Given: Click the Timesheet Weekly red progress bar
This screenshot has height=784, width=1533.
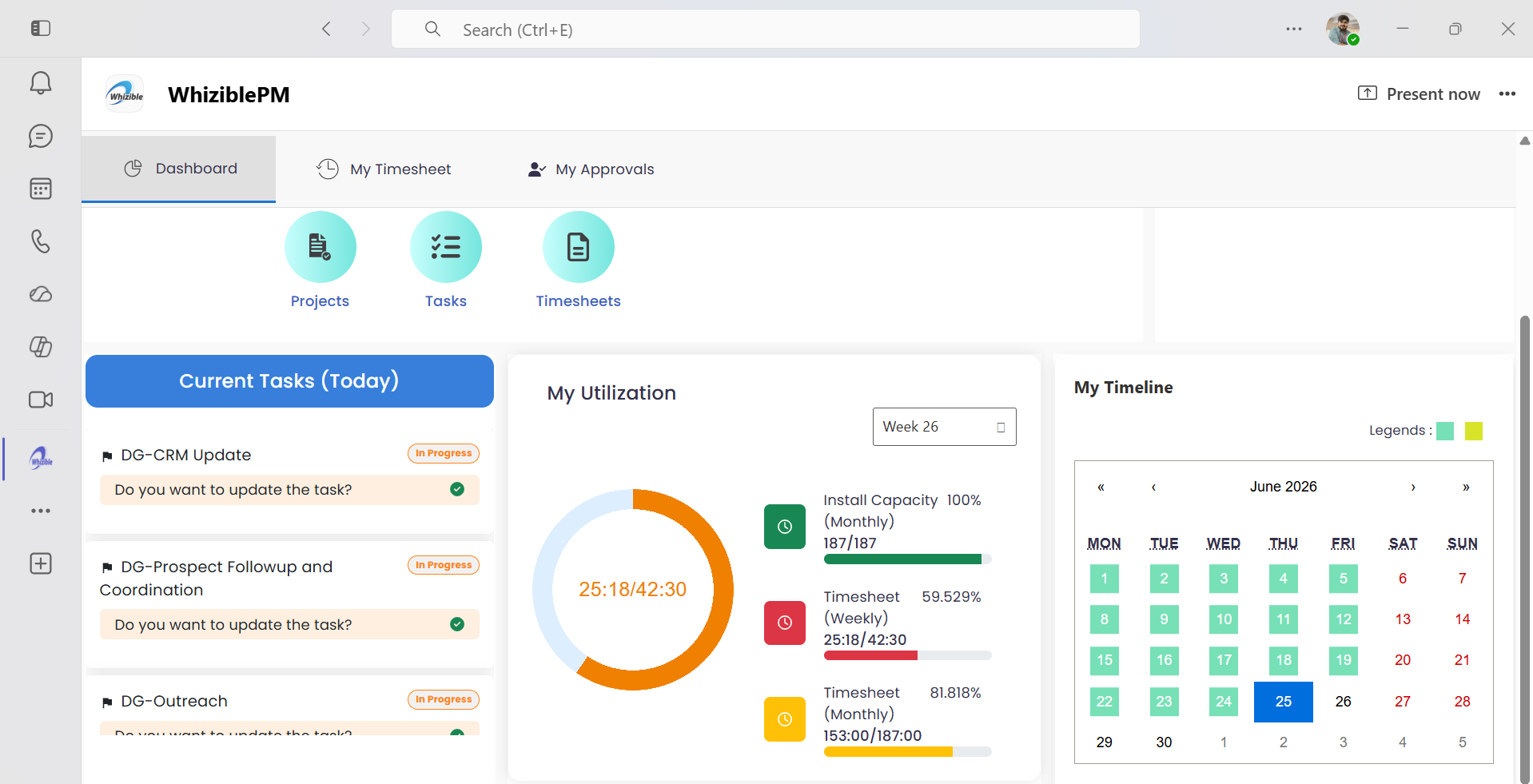Looking at the screenshot, I should (908, 655).
